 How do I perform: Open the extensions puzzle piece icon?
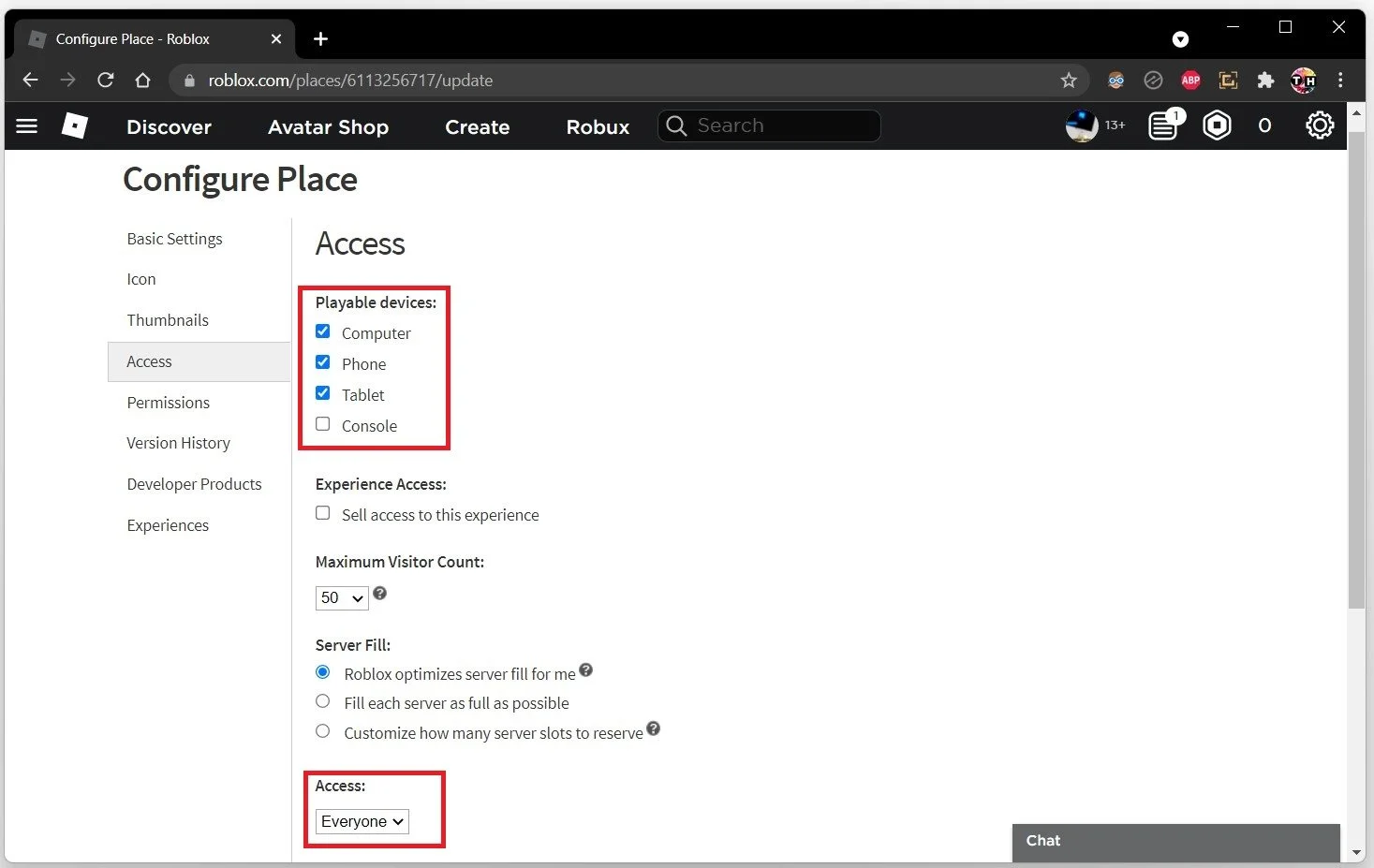coord(1265,81)
